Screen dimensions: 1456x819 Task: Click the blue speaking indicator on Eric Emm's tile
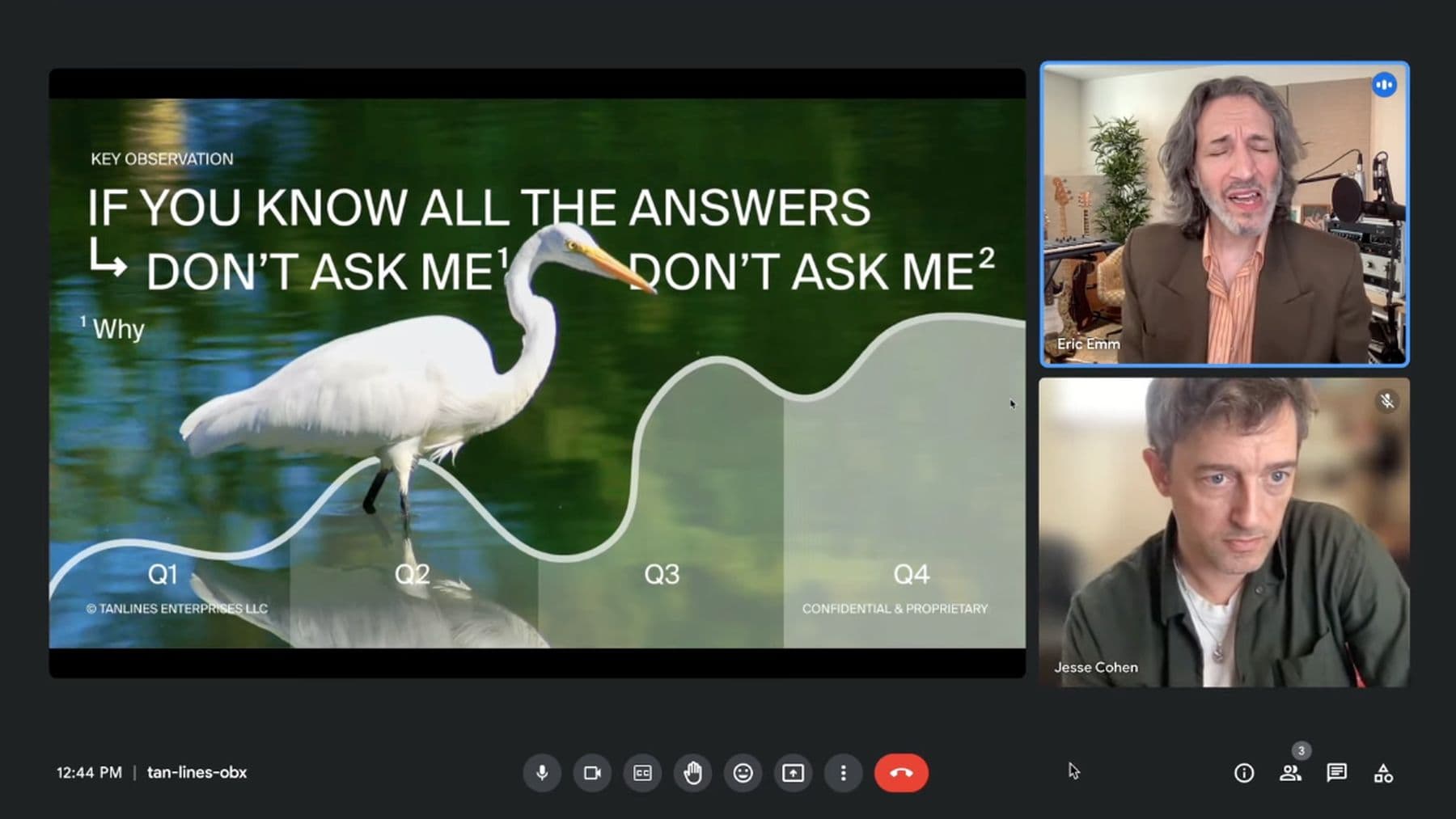pos(1384,85)
